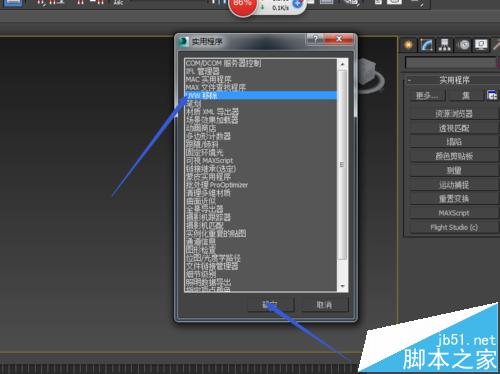Screen dimensions: 500x374
Task: Open the Display tab in command panel
Action: (x=481, y=45)
